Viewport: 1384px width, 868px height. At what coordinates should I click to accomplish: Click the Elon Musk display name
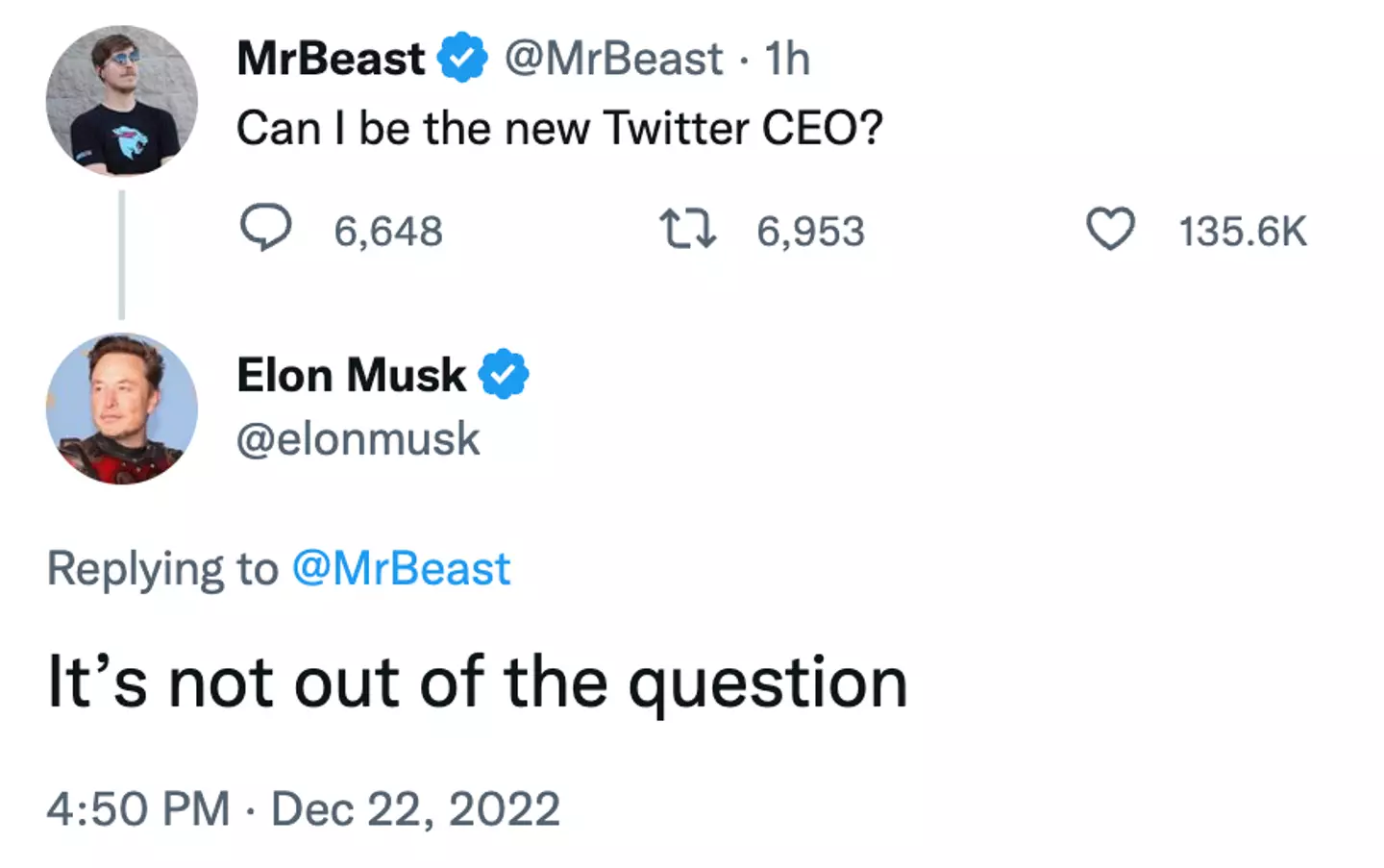[x=351, y=375]
